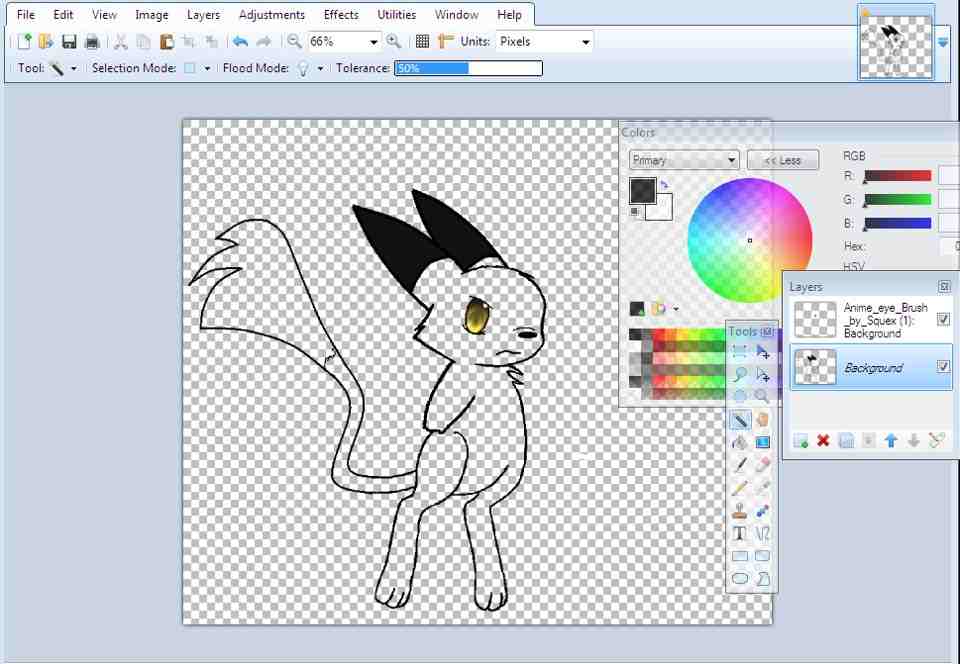960x664 pixels.
Task: Open the zoom percentage dropdown
Action: [373, 42]
